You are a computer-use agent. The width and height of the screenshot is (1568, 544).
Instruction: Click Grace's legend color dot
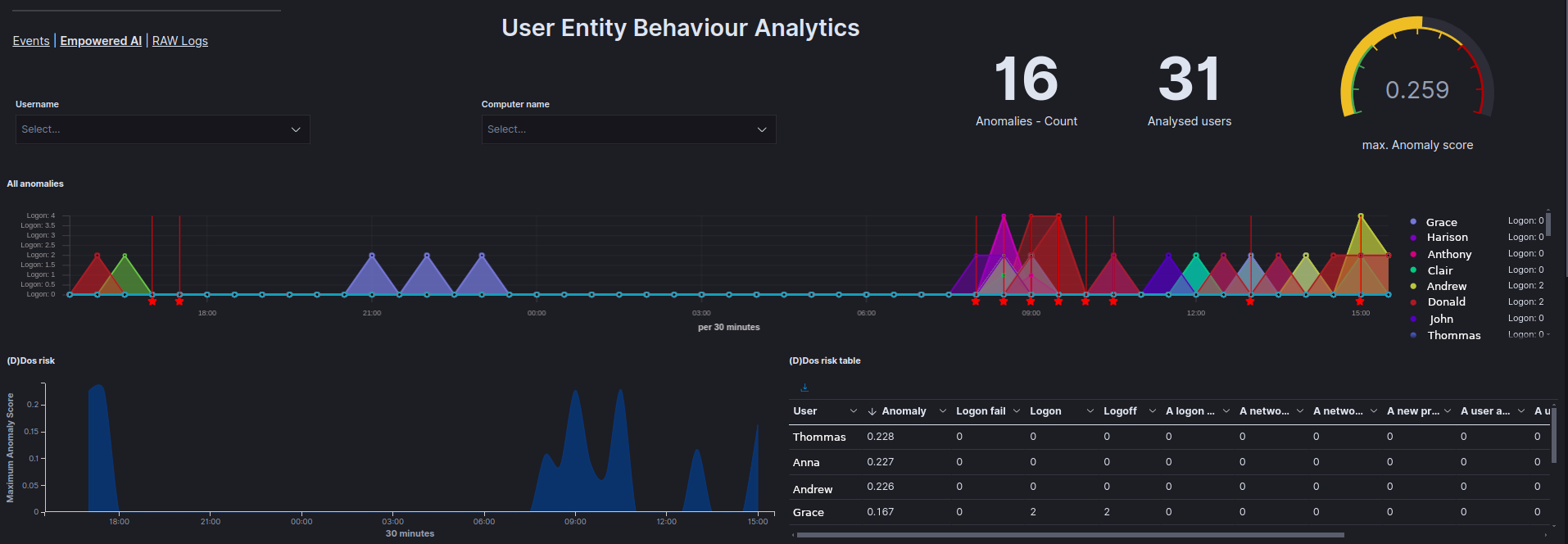[x=1413, y=222]
